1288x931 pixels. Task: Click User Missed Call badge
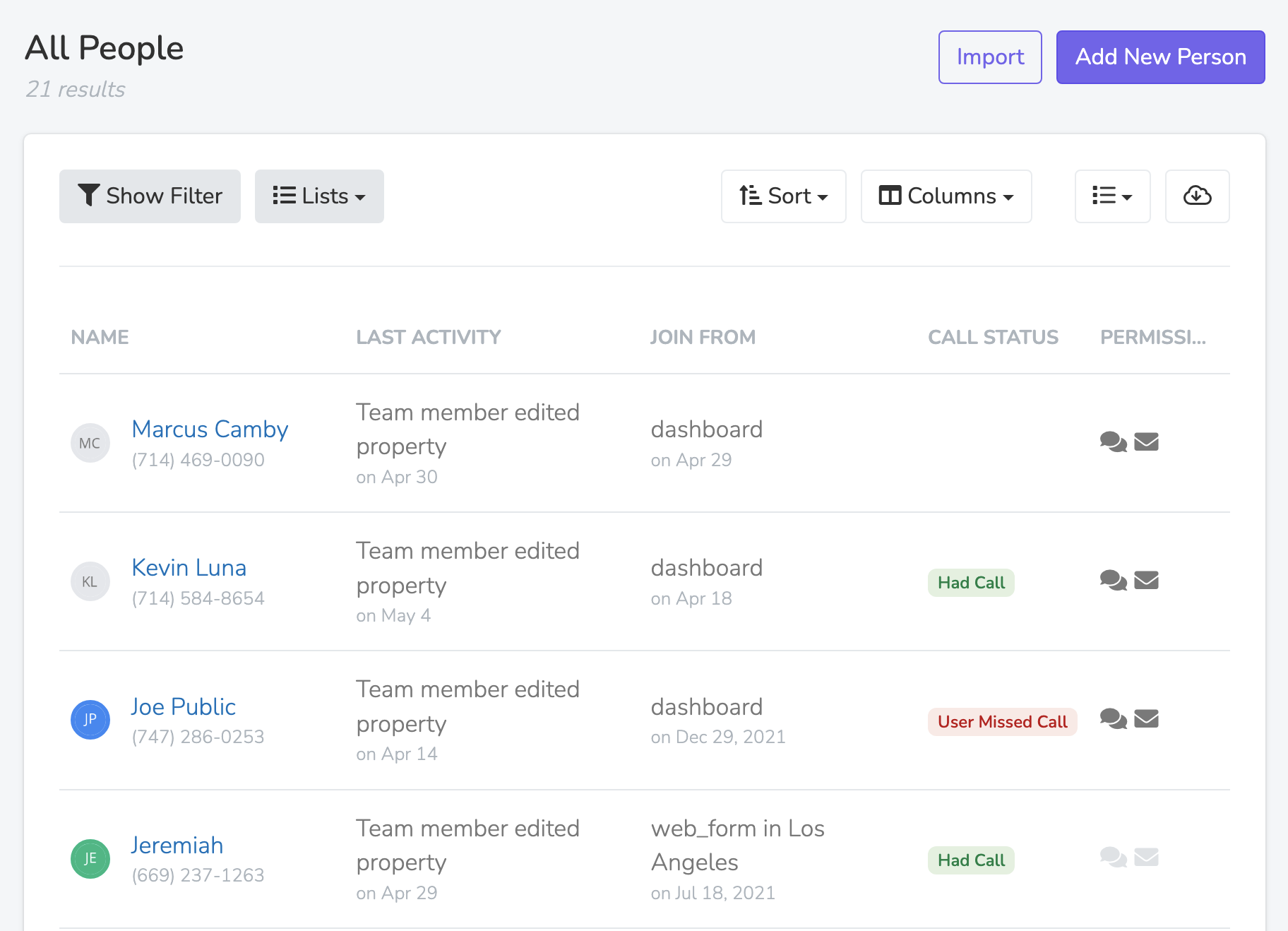1002,722
